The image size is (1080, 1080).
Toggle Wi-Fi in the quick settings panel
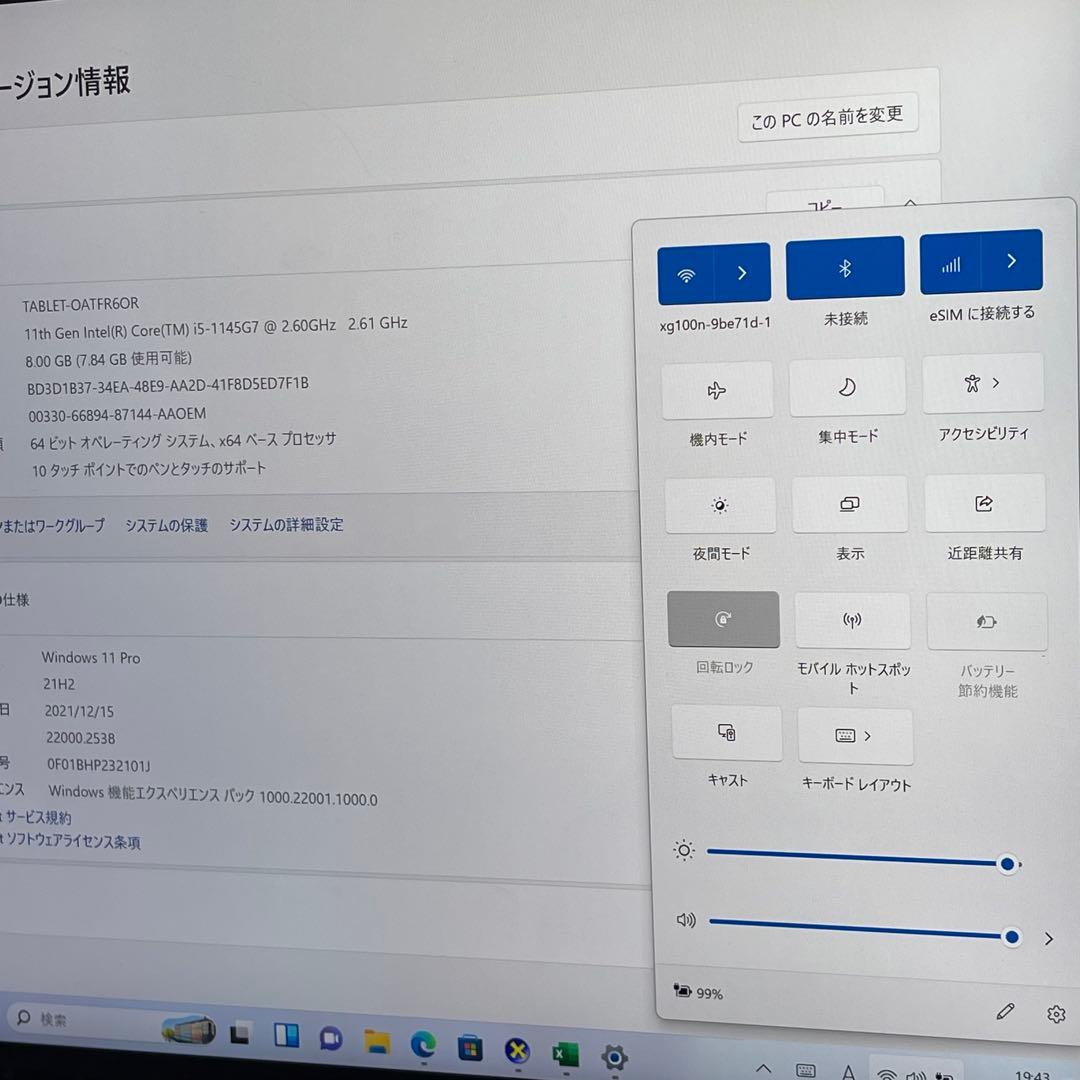tap(685, 276)
